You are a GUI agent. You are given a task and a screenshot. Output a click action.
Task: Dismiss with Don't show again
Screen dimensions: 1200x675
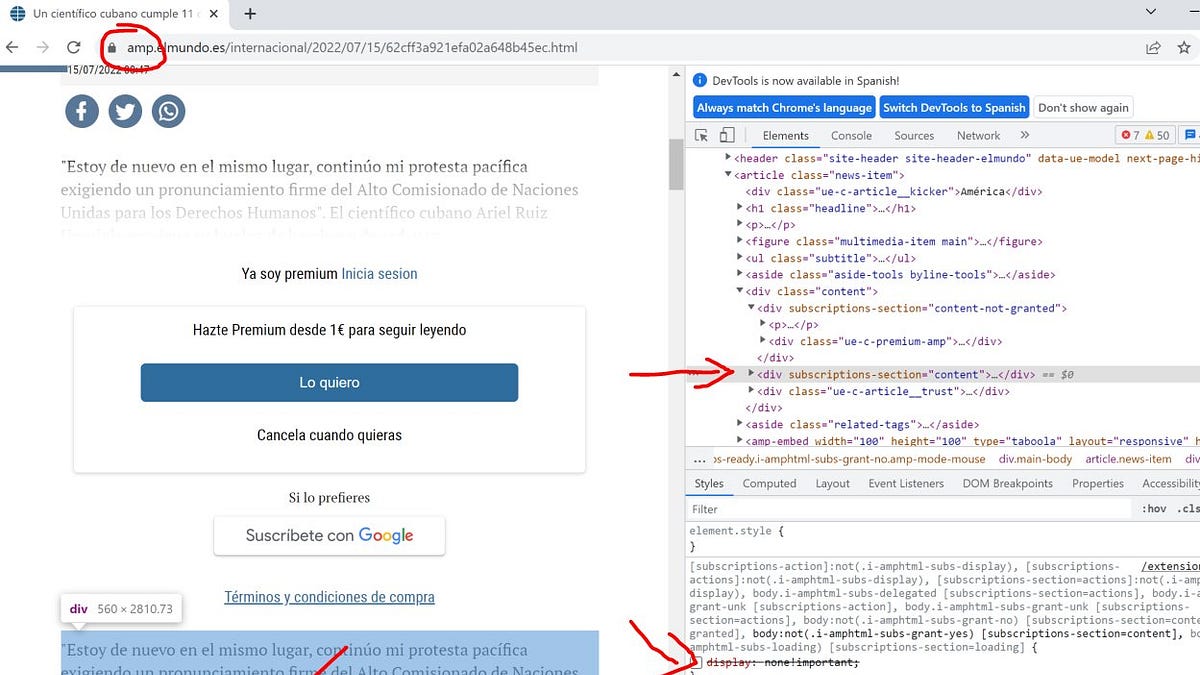[1083, 108]
